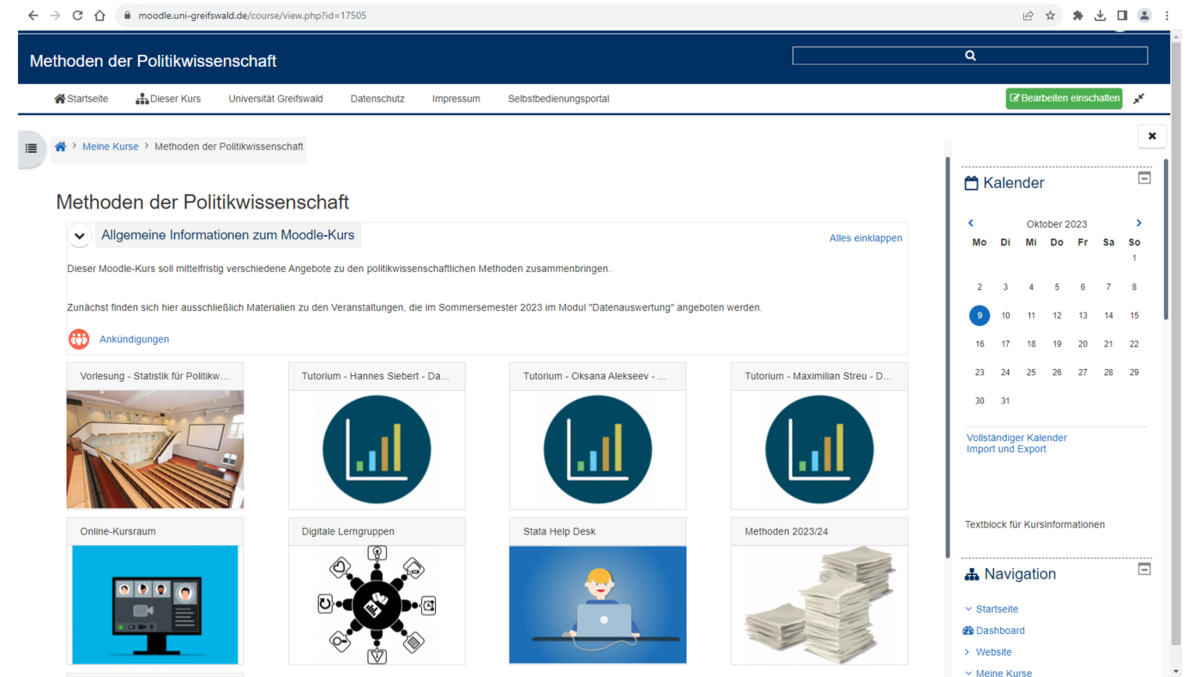Click the Ankündigungen forum icon
Image resolution: width=1200 pixels, height=677 pixels.
79,339
